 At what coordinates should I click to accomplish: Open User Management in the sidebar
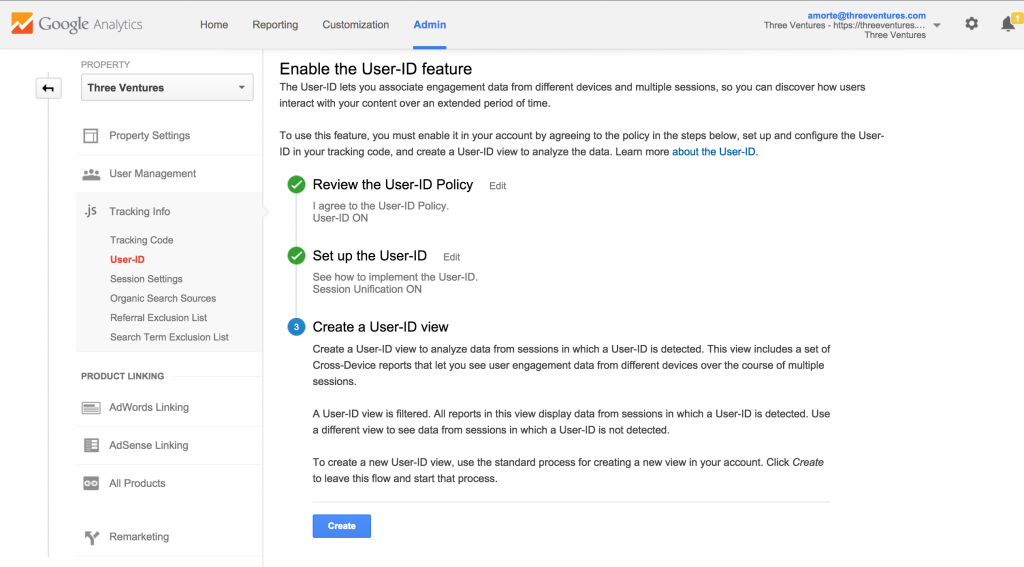point(152,174)
